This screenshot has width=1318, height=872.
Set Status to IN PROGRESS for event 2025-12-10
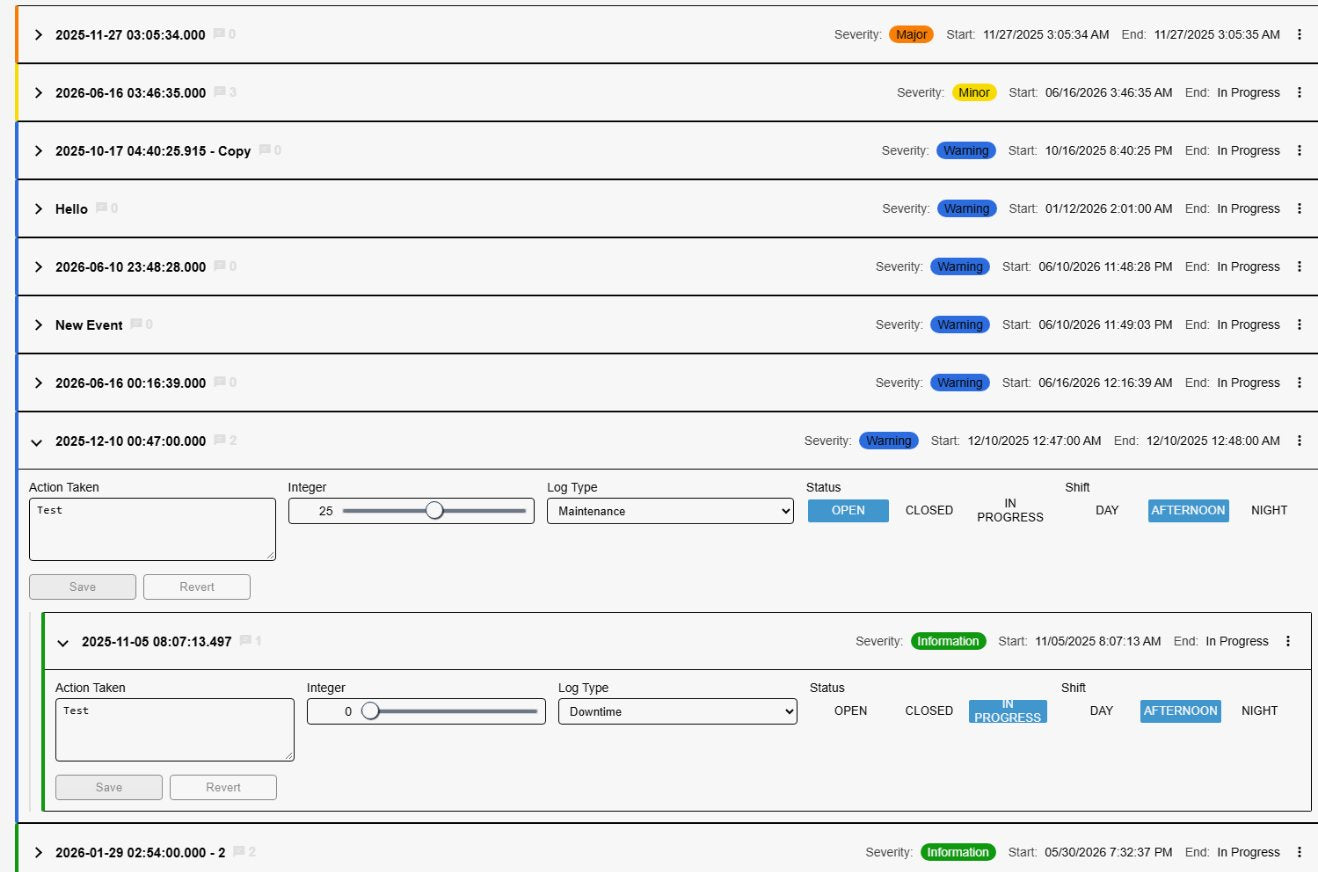[1010, 511]
